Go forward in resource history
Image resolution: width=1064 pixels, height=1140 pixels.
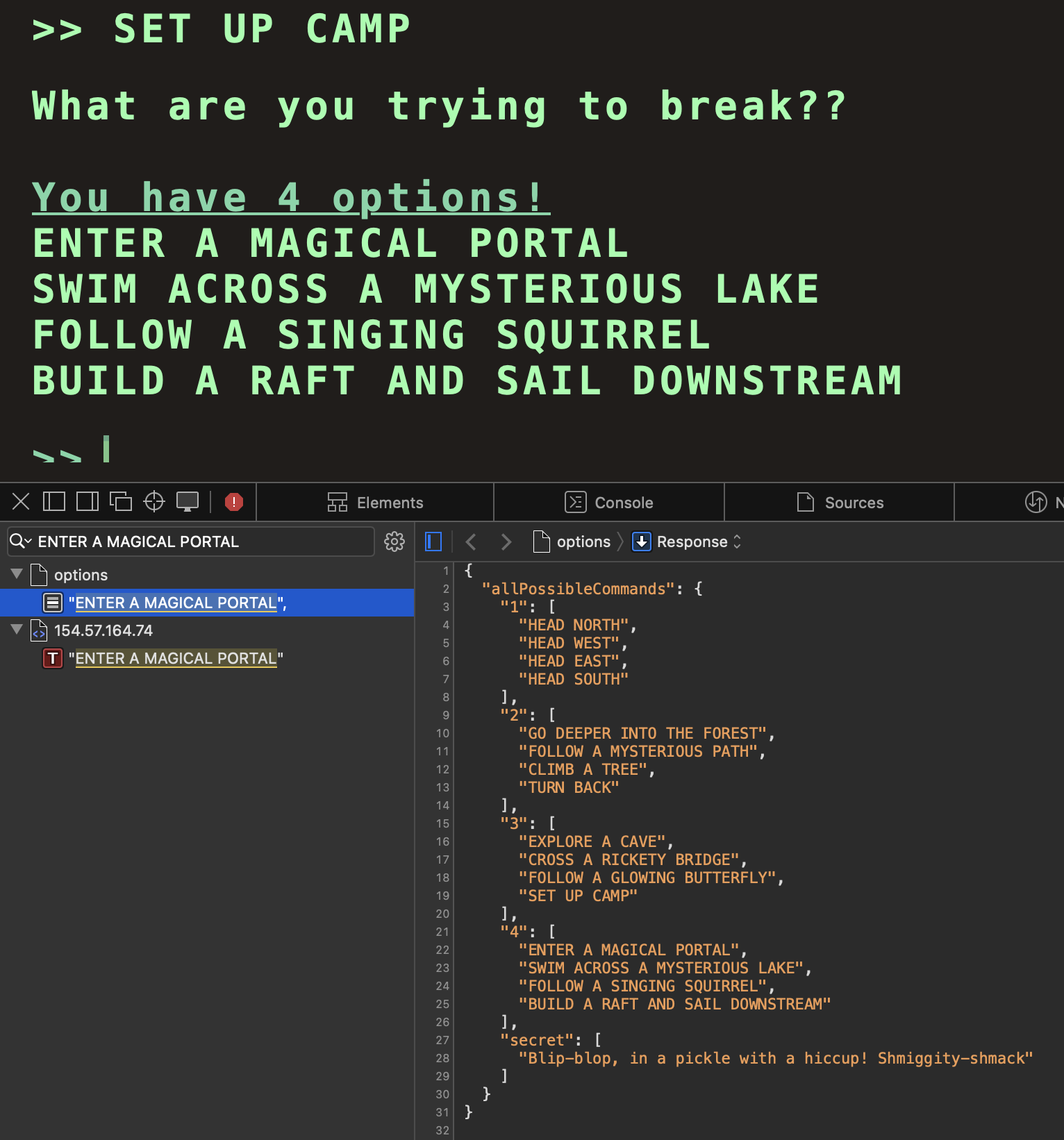(x=506, y=542)
